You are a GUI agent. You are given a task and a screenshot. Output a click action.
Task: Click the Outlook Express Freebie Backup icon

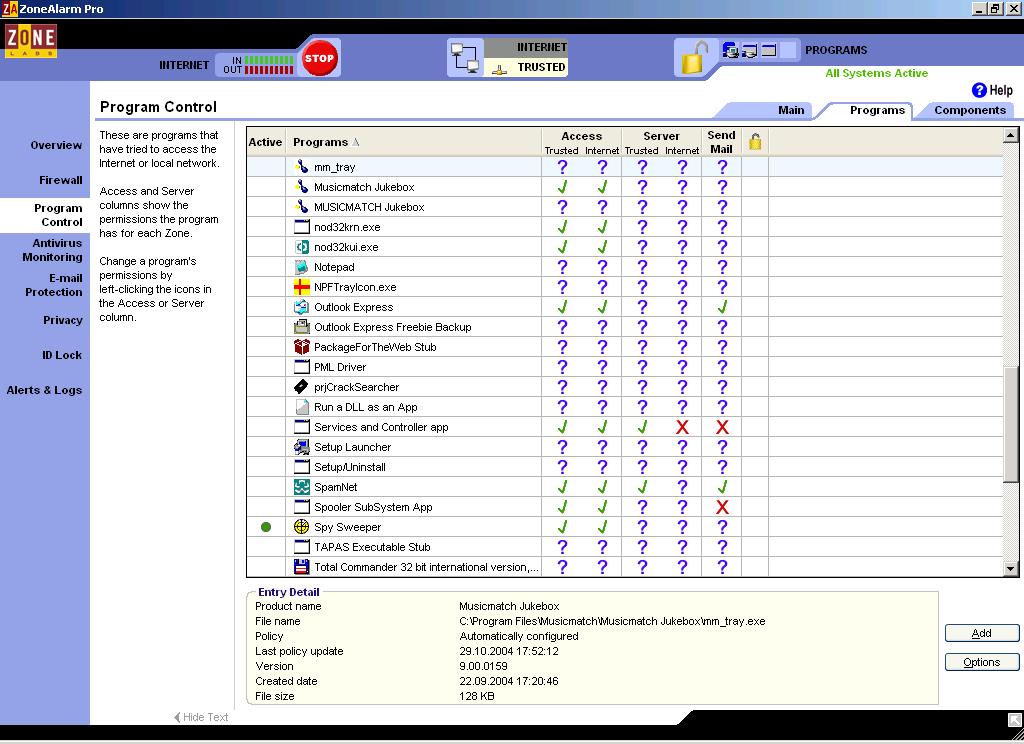click(x=301, y=327)
